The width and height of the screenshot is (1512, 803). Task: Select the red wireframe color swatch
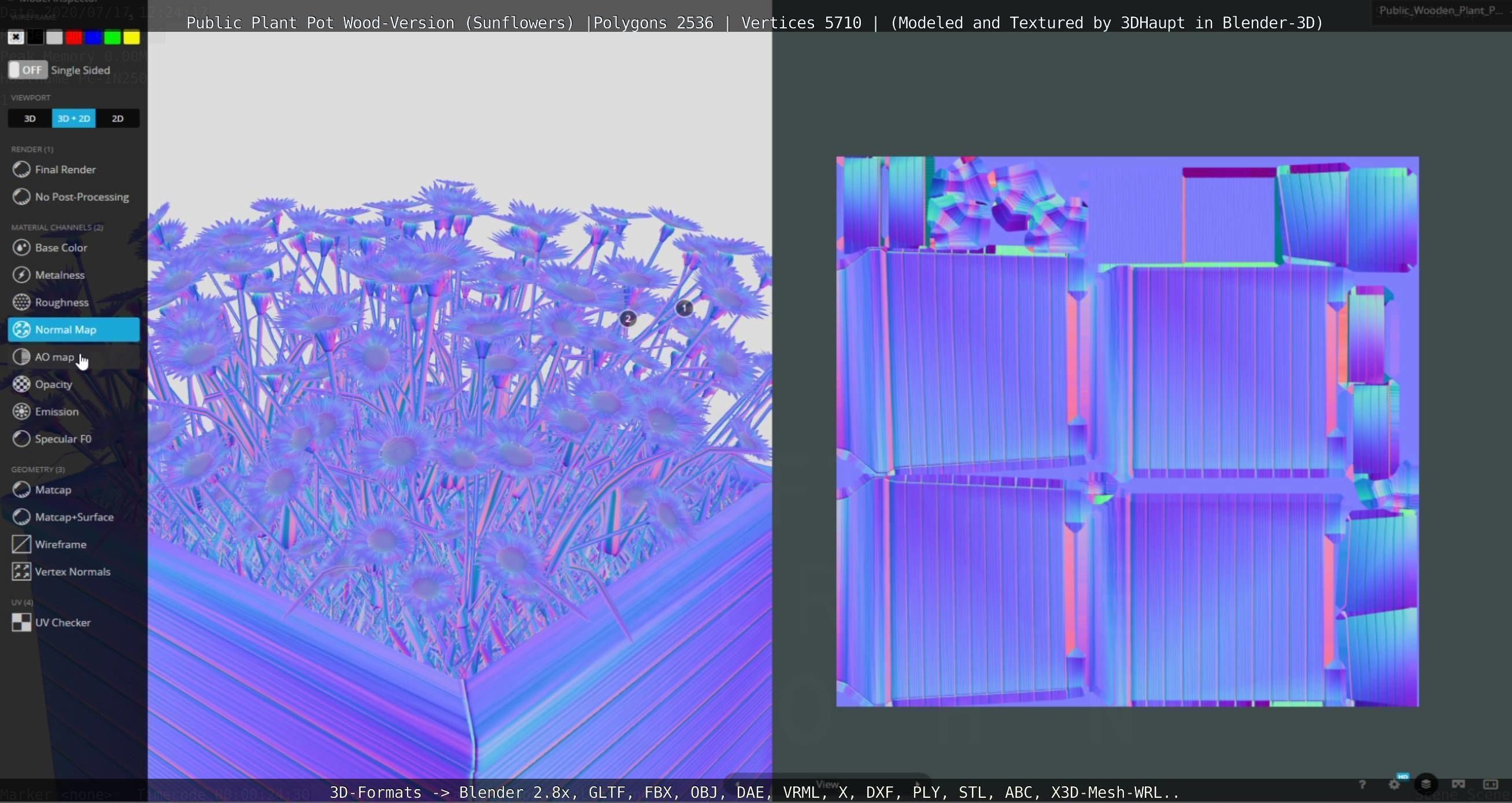tap(74, 38)
